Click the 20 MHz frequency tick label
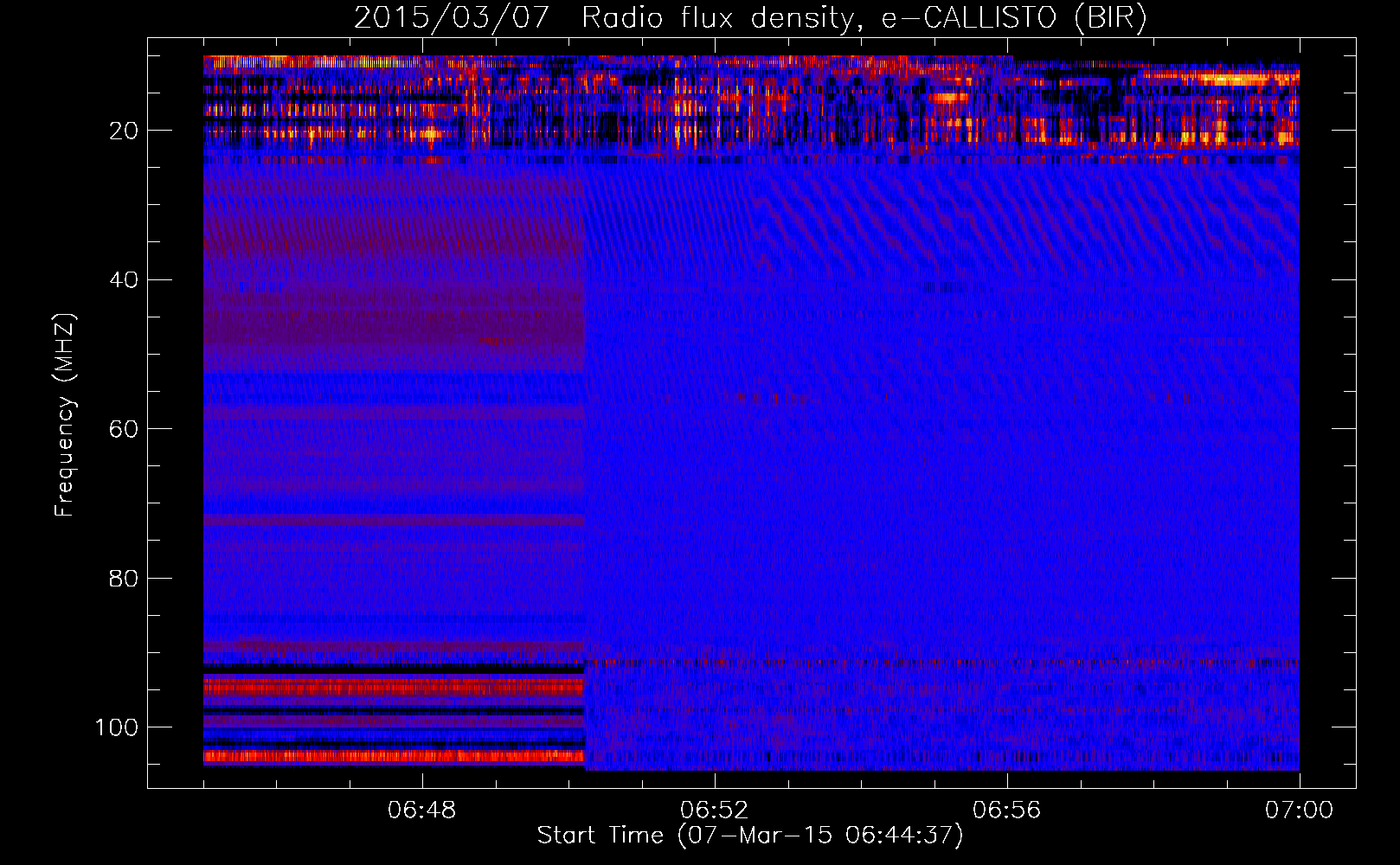 click(x=125, y=131)
